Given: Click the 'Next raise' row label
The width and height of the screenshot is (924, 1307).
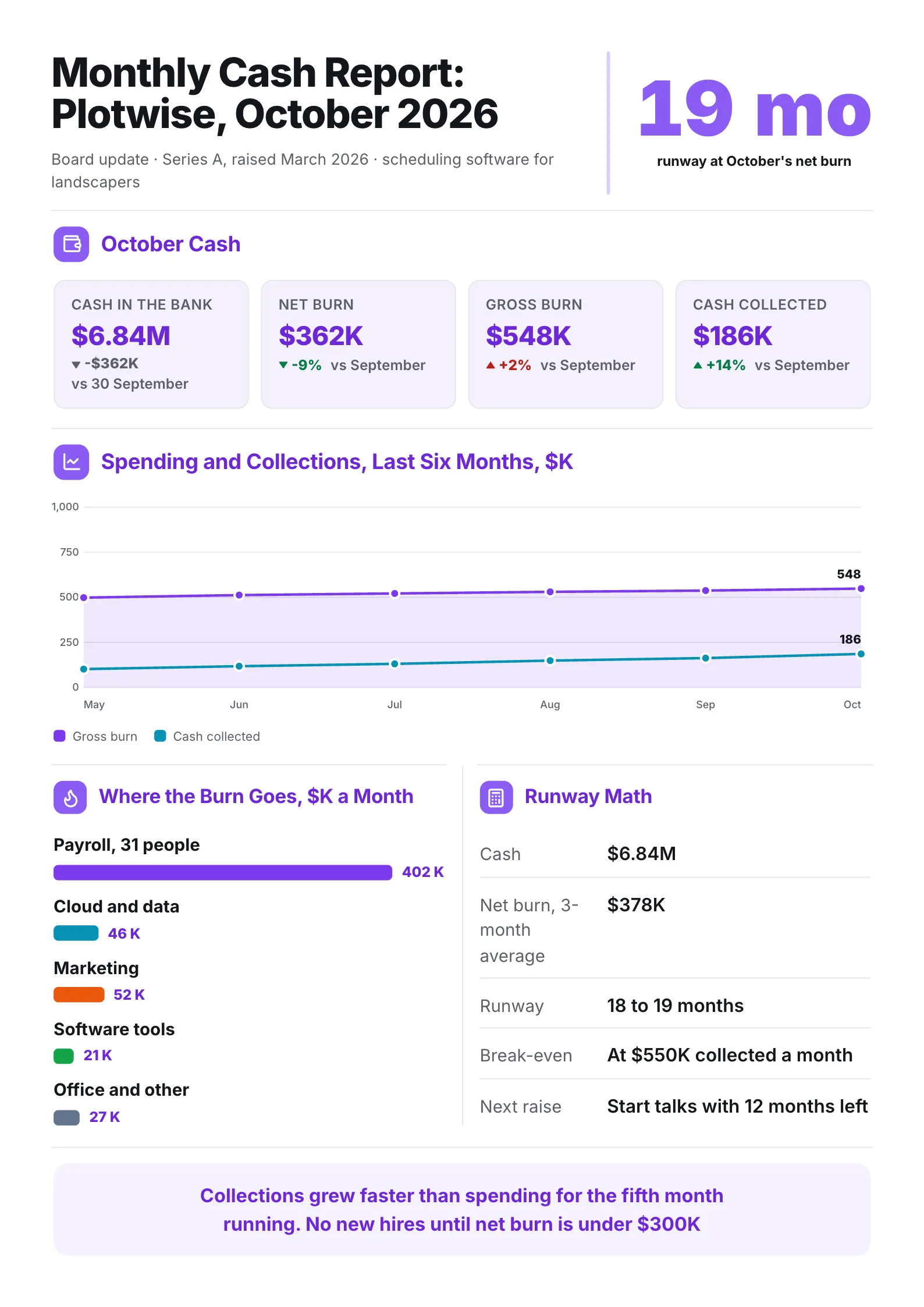Looking at the screenshot, I should tap(521, 1107).
